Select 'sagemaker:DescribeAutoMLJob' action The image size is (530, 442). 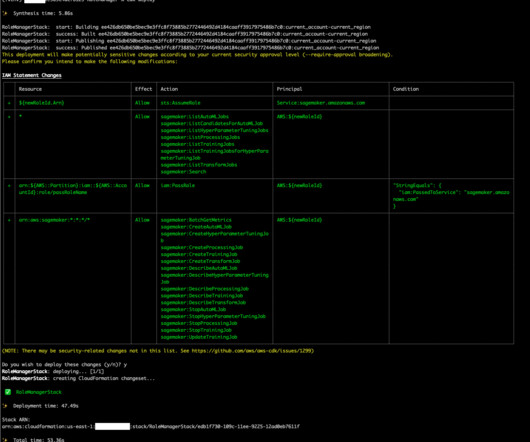tap(199, 268)
